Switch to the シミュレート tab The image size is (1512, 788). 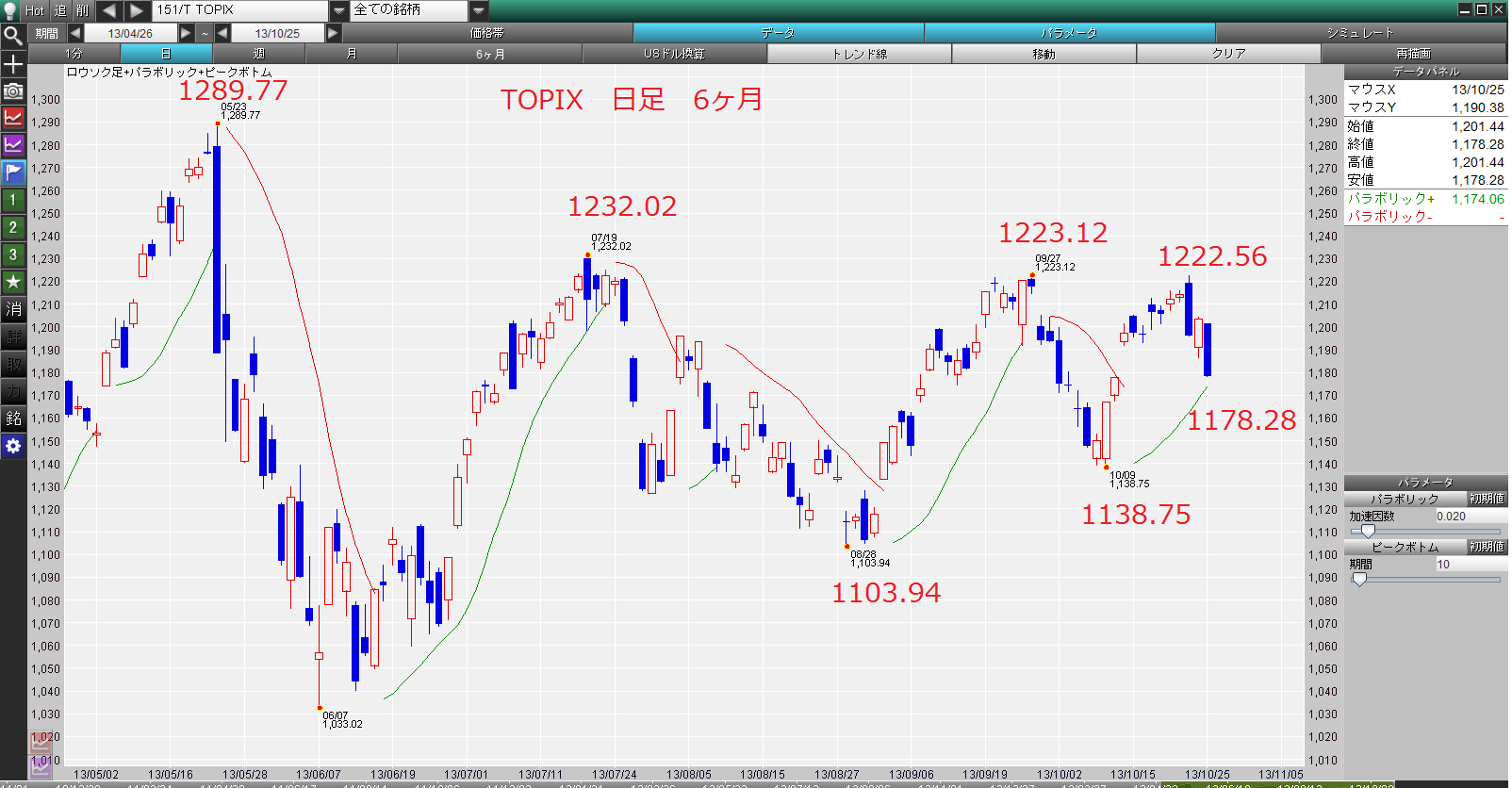point(1361,33)
